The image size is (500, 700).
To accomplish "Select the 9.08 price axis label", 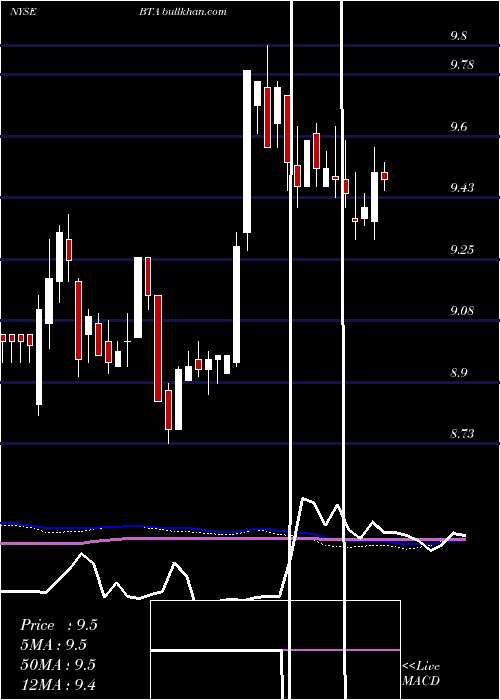I will [462, 311].
